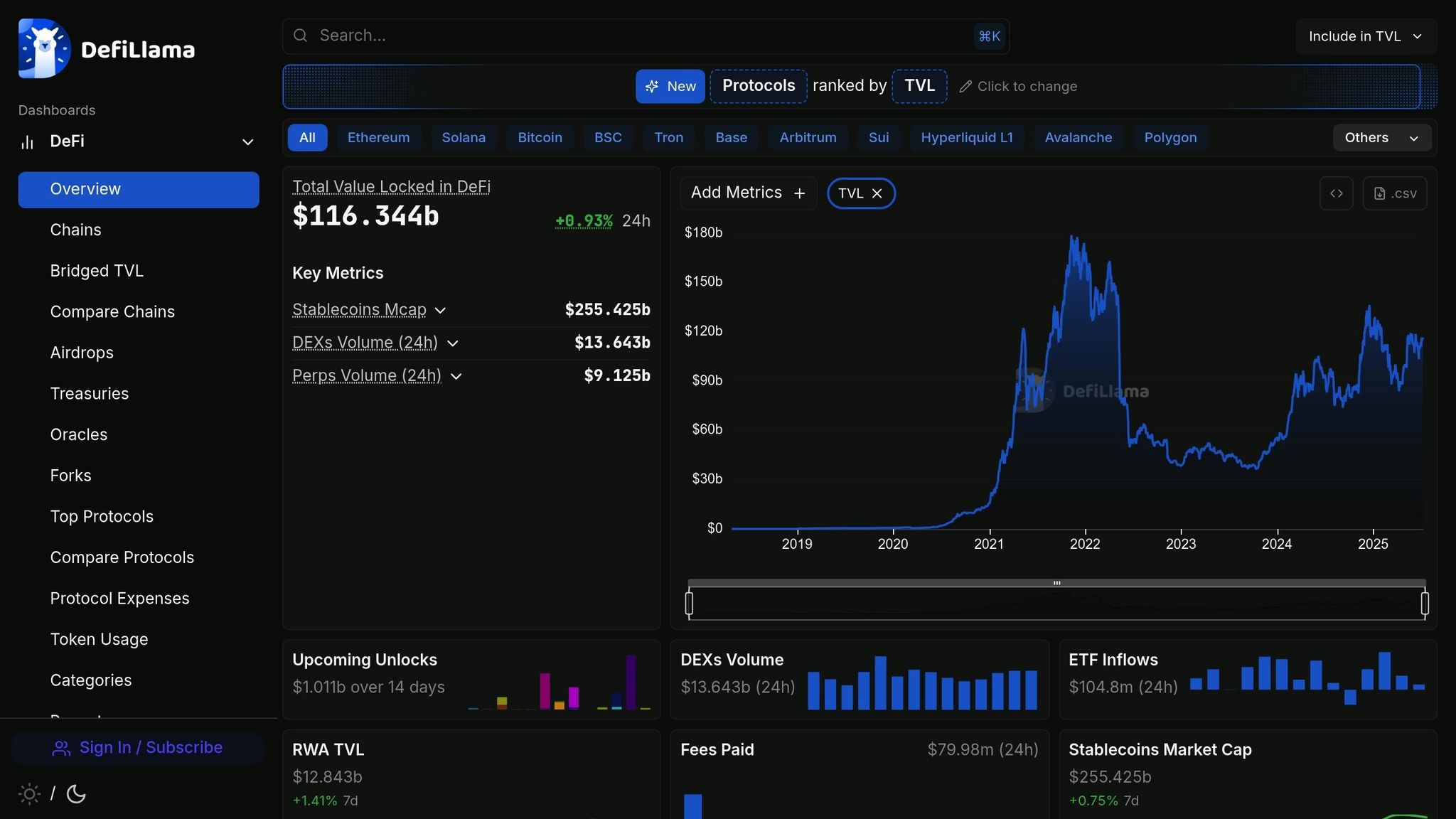The height and width of the screenshot is (819, 1456).
Task: Click the DefiLlama llama logo
Action: 44,48
